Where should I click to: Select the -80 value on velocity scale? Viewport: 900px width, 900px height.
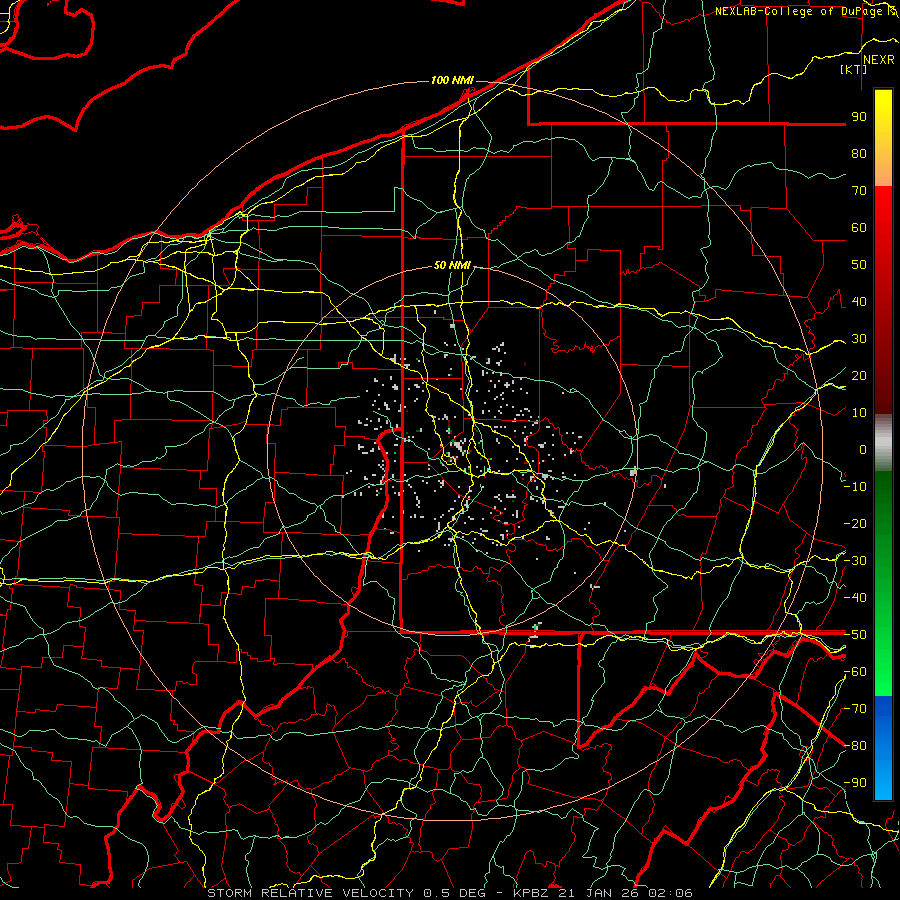(x=855, y=746)
